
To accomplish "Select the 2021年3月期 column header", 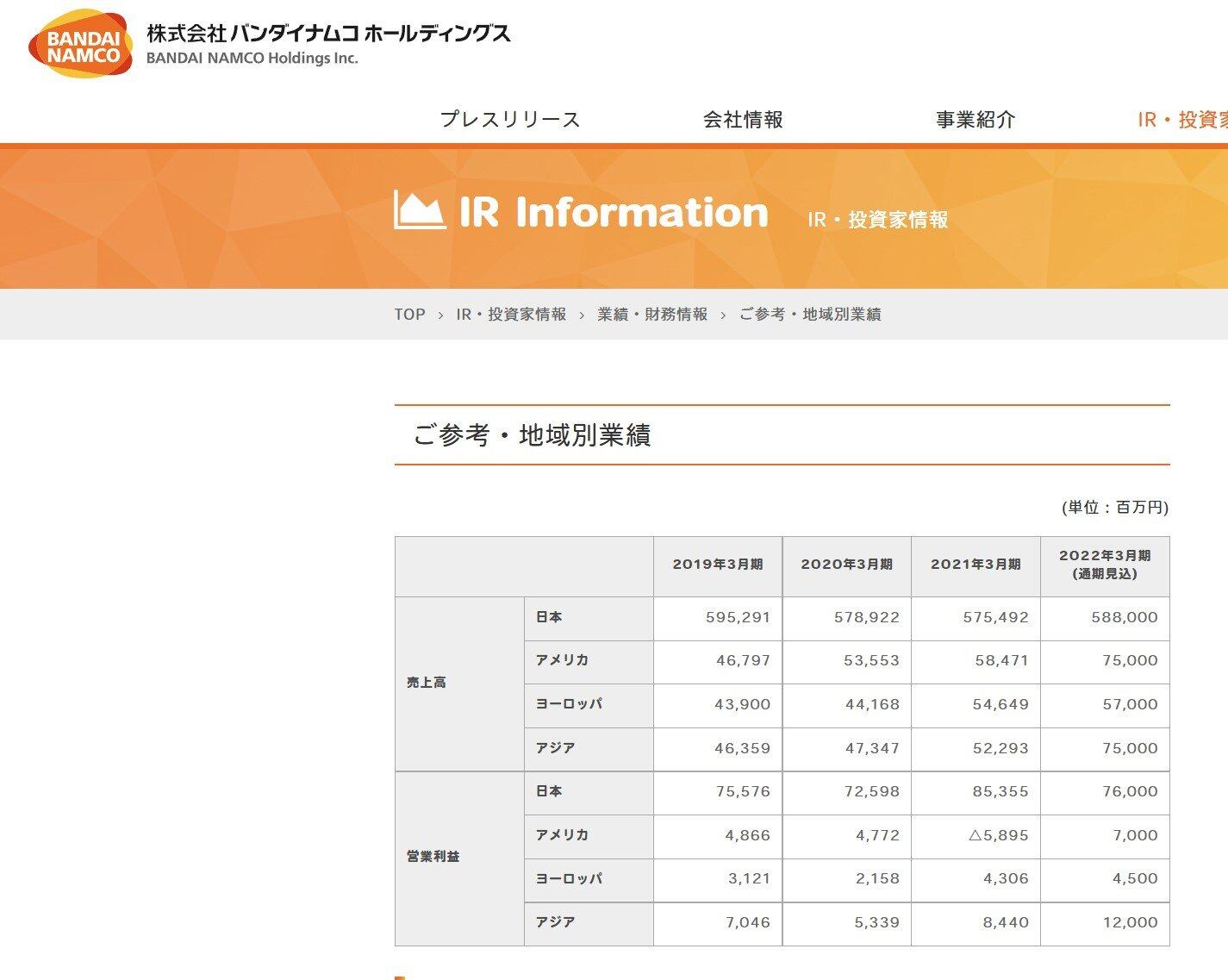I will [x=976, y=565].
